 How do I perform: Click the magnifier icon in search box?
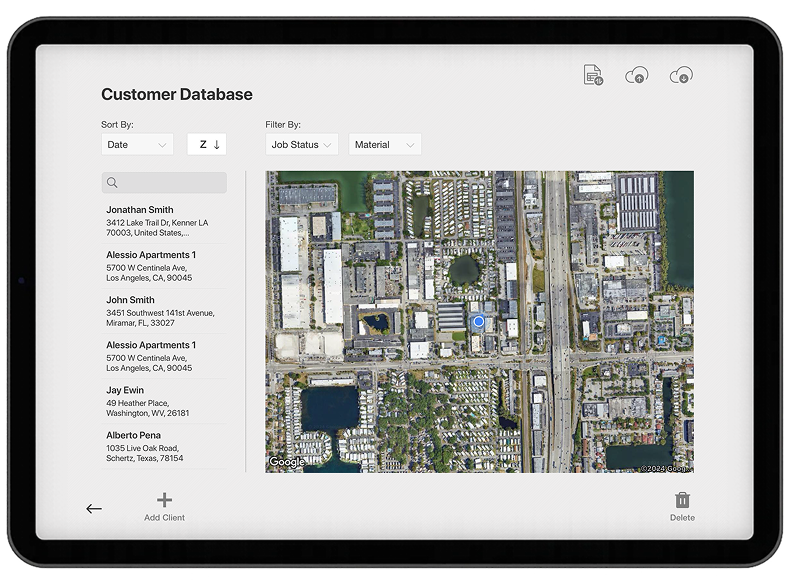(113, 183)
